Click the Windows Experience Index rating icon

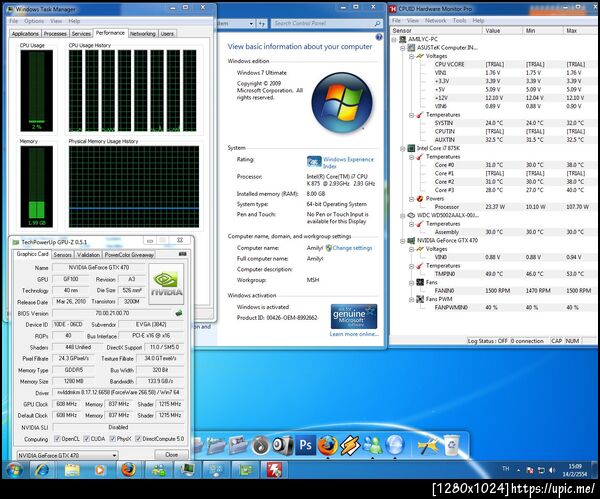click(x=314, y=161)
